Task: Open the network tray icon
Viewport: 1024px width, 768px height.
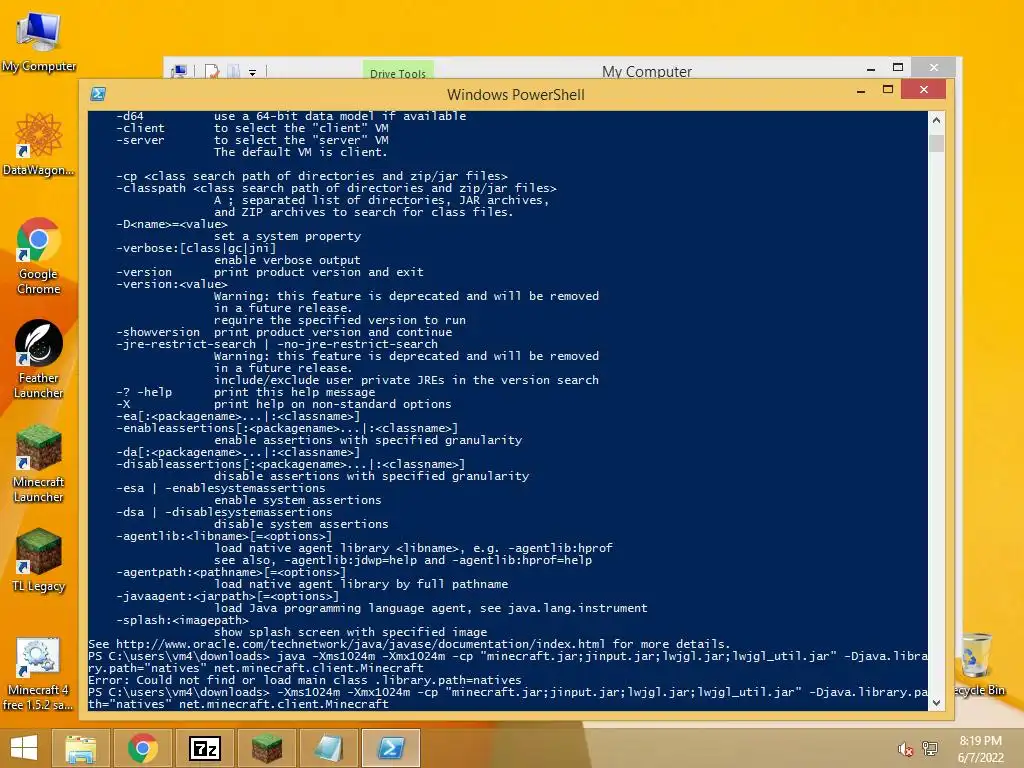Action: point(930,749)
